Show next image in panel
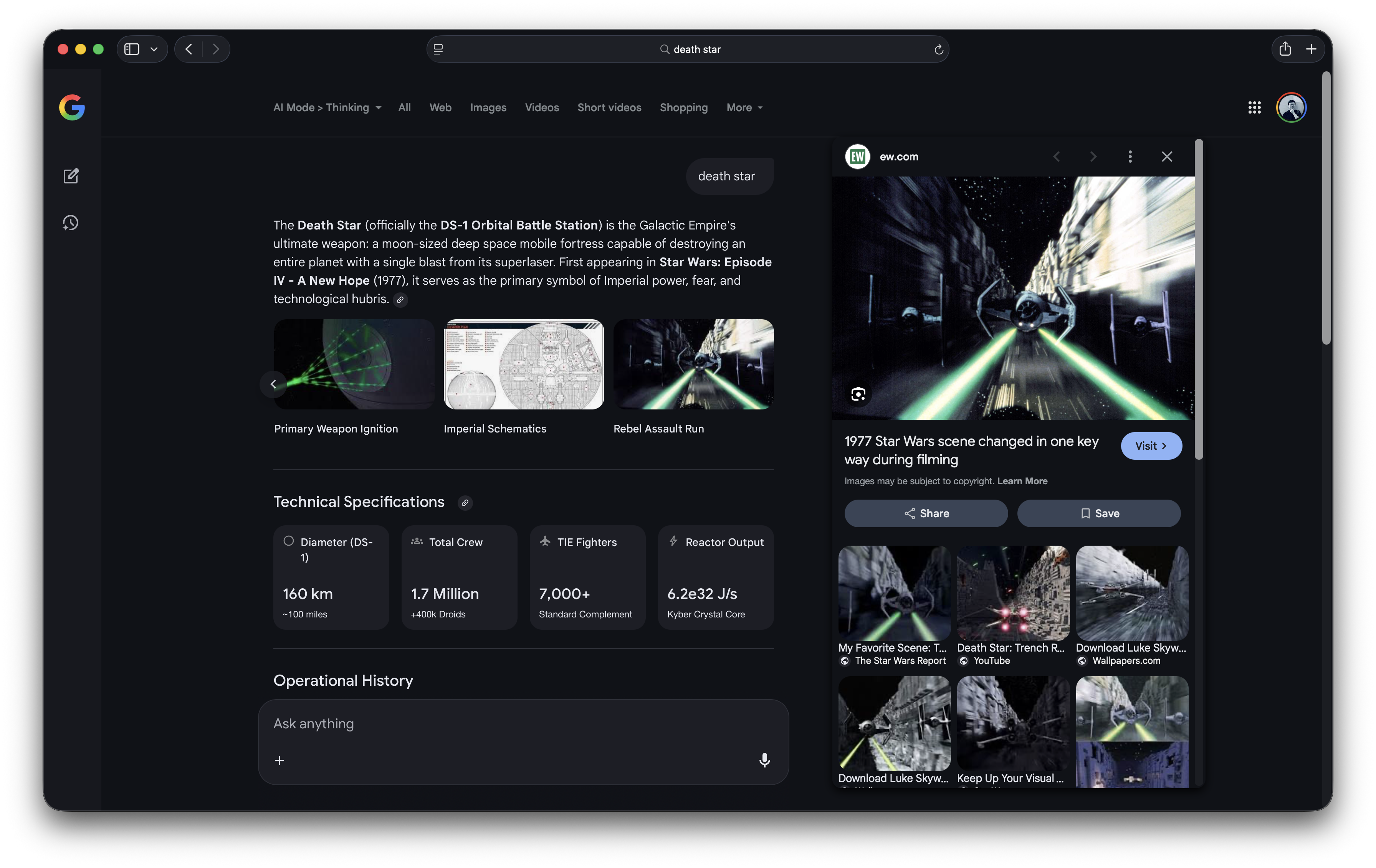 pos(1093,157)
